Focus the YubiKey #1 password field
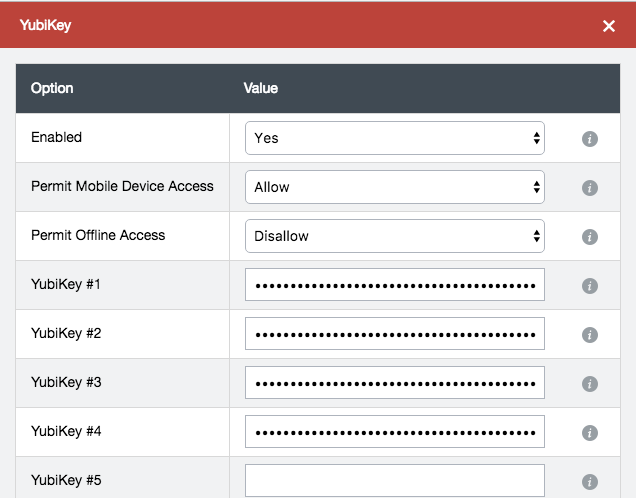Image resolution: width=636 pixels, height=498 pixels. (x=395, y=285)
